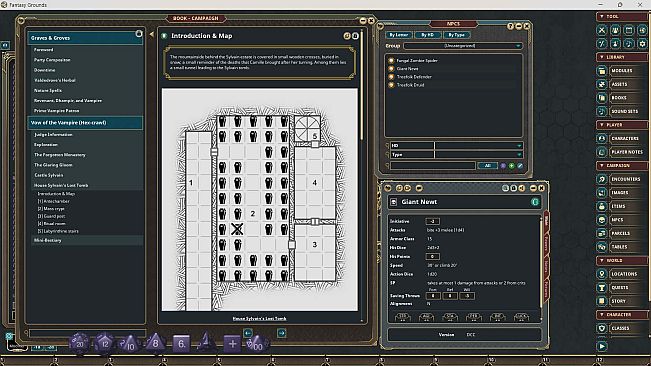Click the Giant Newt Initiative value field
Screen dimensions: 651x366
point(432,221)
